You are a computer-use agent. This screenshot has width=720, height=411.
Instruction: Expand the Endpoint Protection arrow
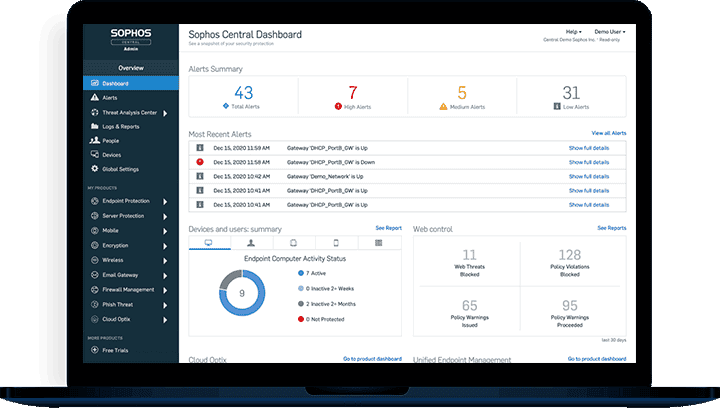click(x=165, y=202)
